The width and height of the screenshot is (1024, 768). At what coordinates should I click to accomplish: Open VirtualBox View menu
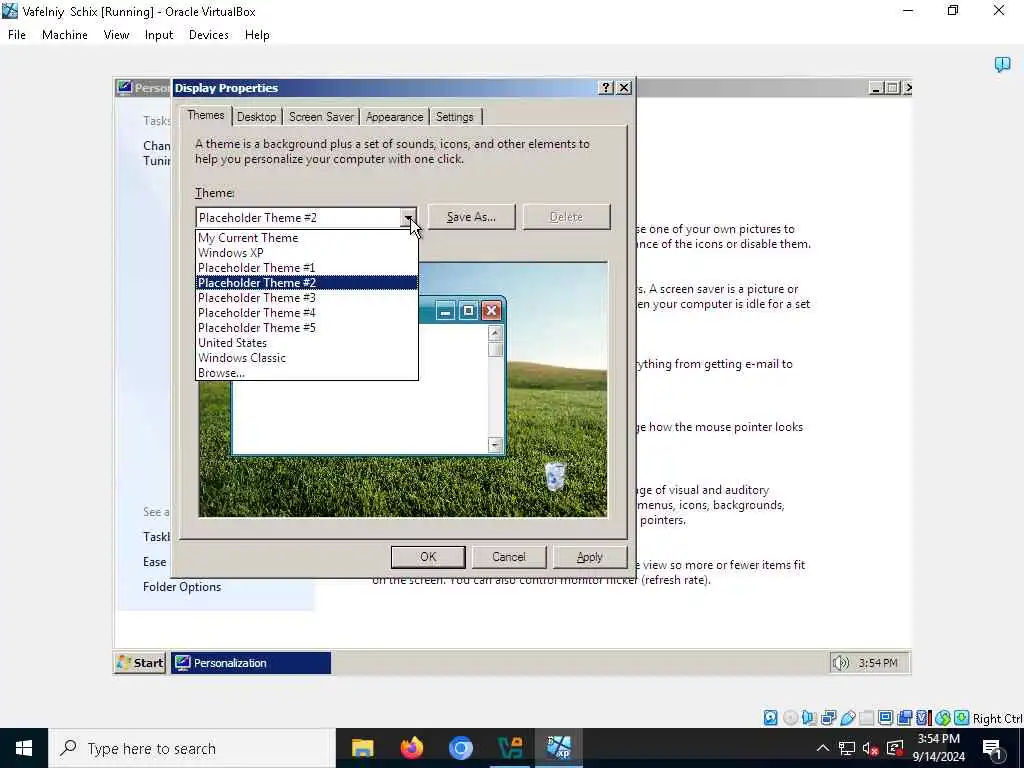pos(116,35)
